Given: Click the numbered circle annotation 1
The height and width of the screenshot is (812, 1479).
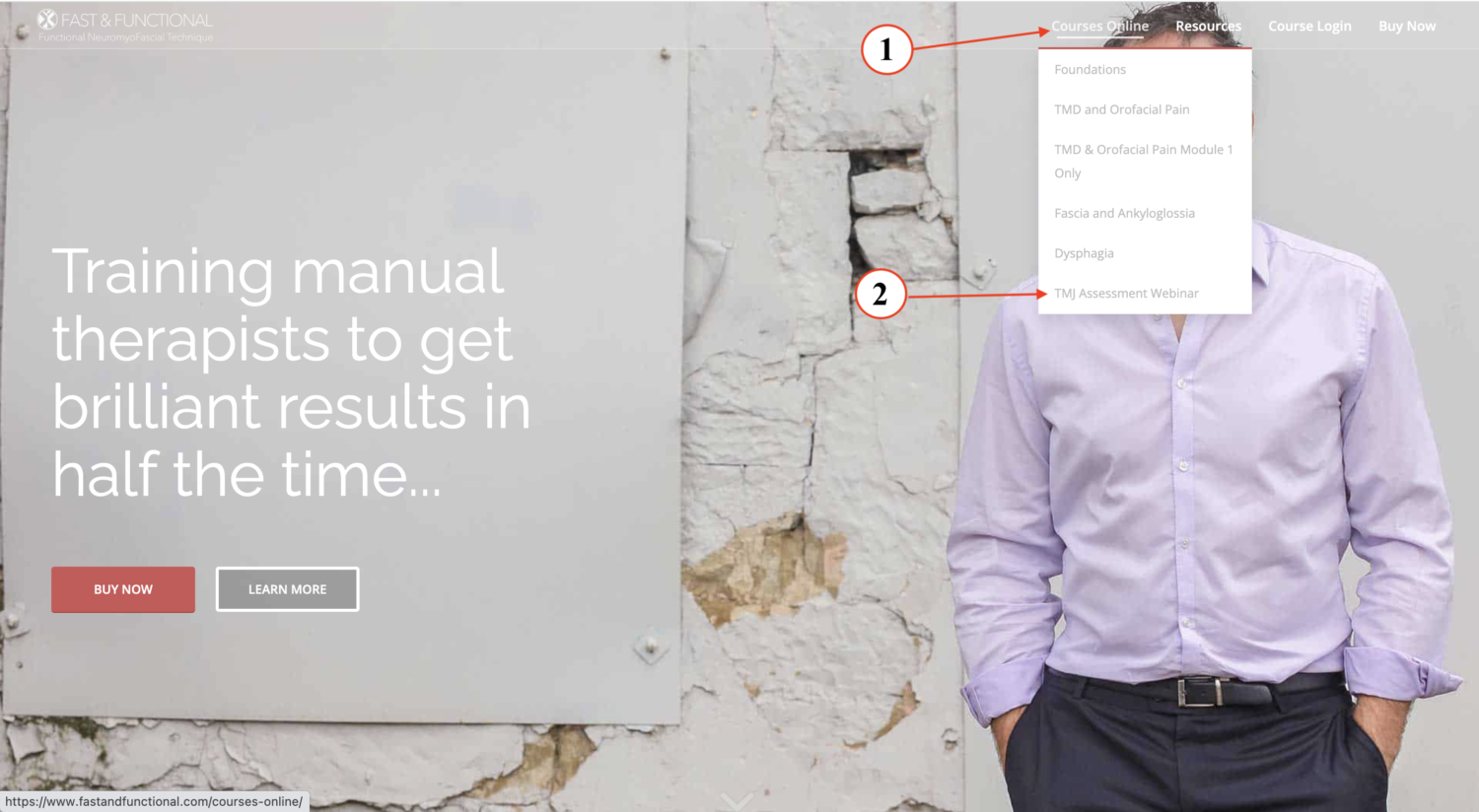Looking at the screenshot, I should point(885,49).
